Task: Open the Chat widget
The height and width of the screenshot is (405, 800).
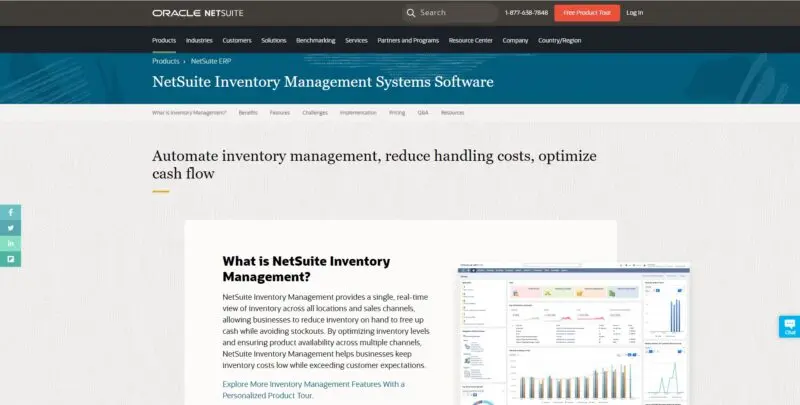Action: point(789,326)
